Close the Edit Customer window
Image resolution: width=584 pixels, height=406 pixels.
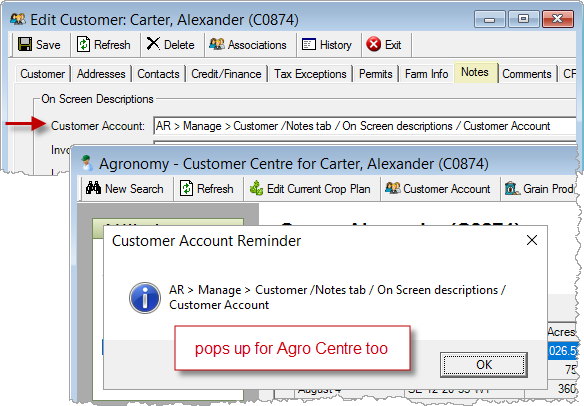pyautogui.click(x=558, y=19)
